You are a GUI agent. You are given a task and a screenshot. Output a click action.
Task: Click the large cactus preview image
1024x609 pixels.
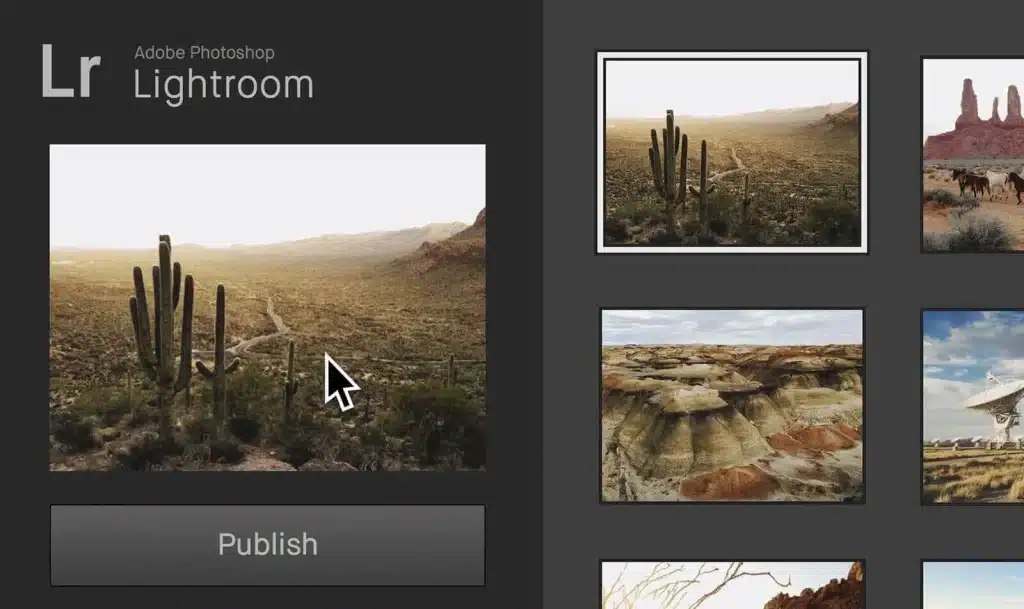pyautogui.click(x=267, y=307)
